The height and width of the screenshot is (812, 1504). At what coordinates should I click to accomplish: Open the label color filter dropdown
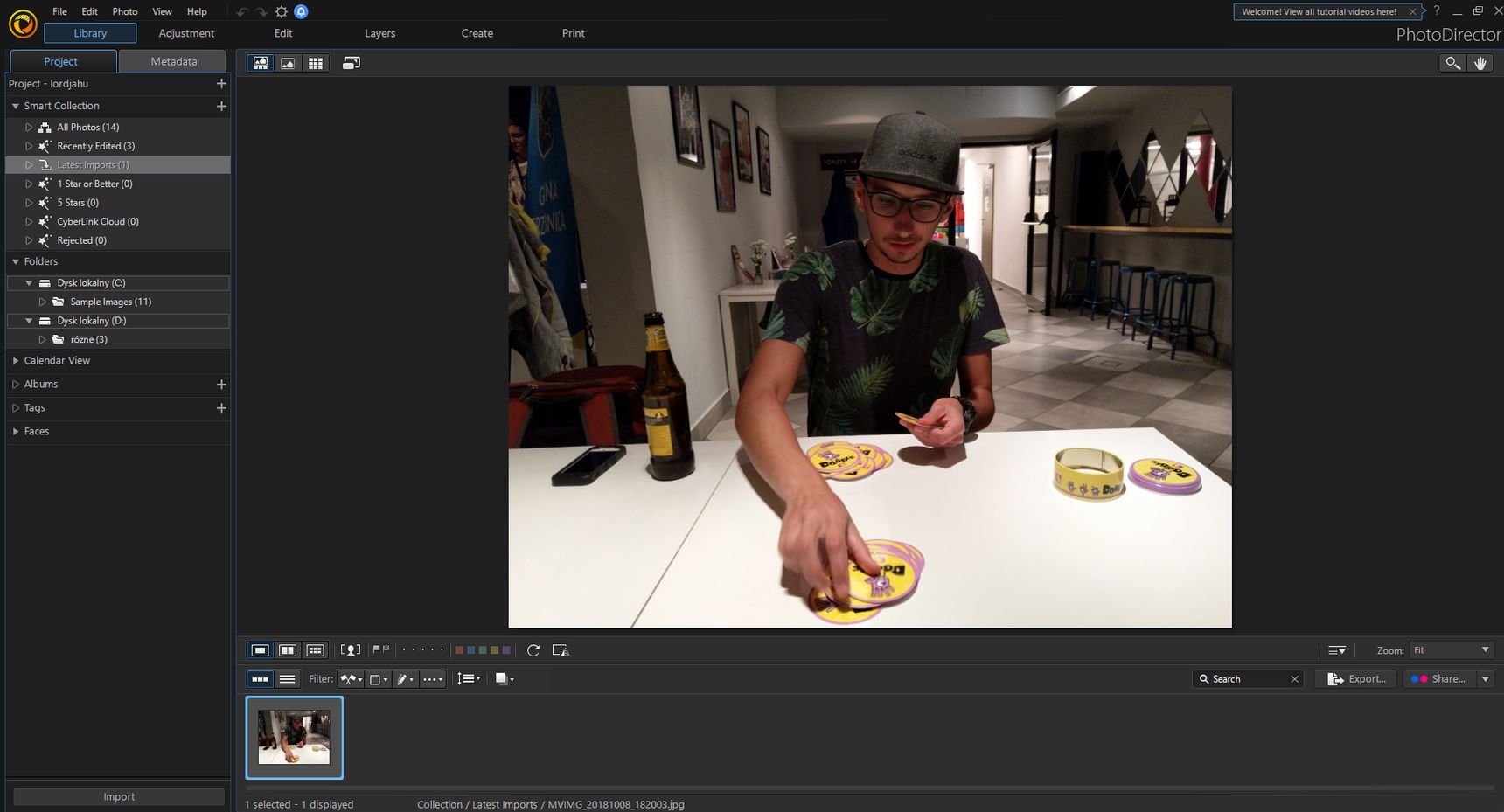(x=379, y=679)
